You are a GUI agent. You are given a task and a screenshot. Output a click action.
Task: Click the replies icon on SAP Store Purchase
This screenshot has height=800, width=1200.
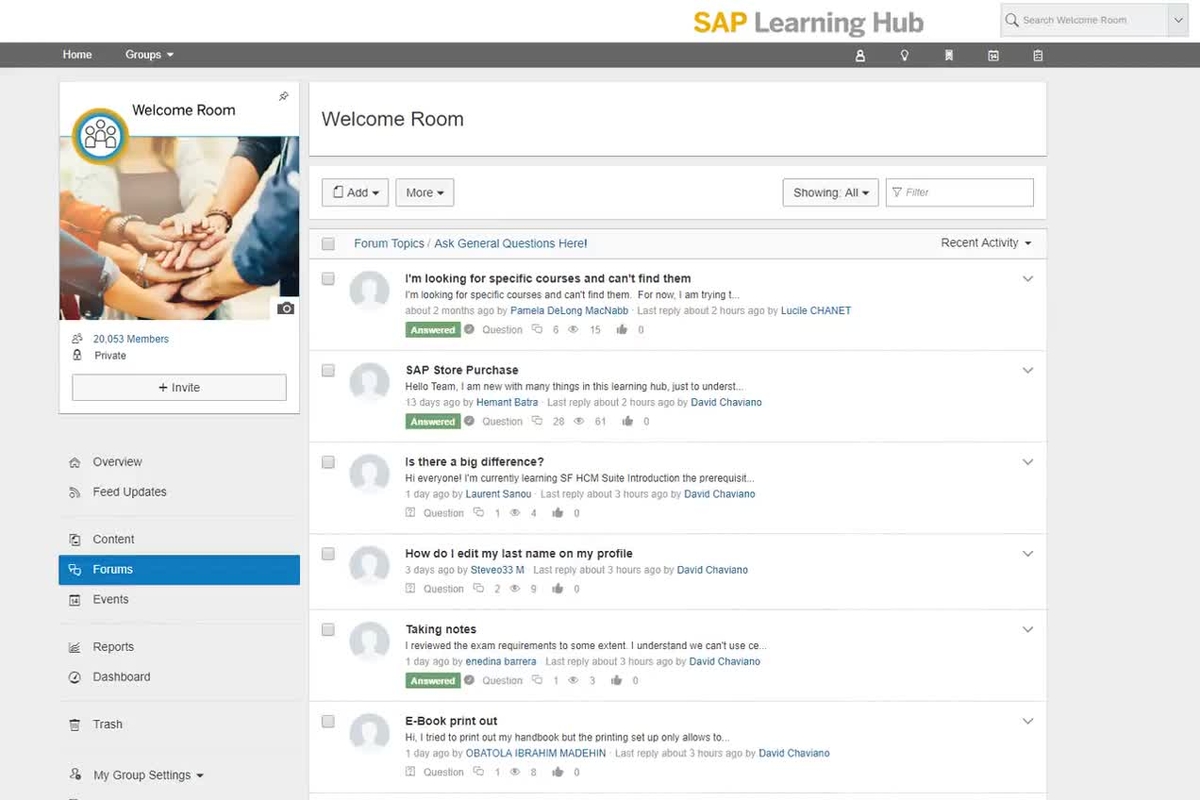537,422
